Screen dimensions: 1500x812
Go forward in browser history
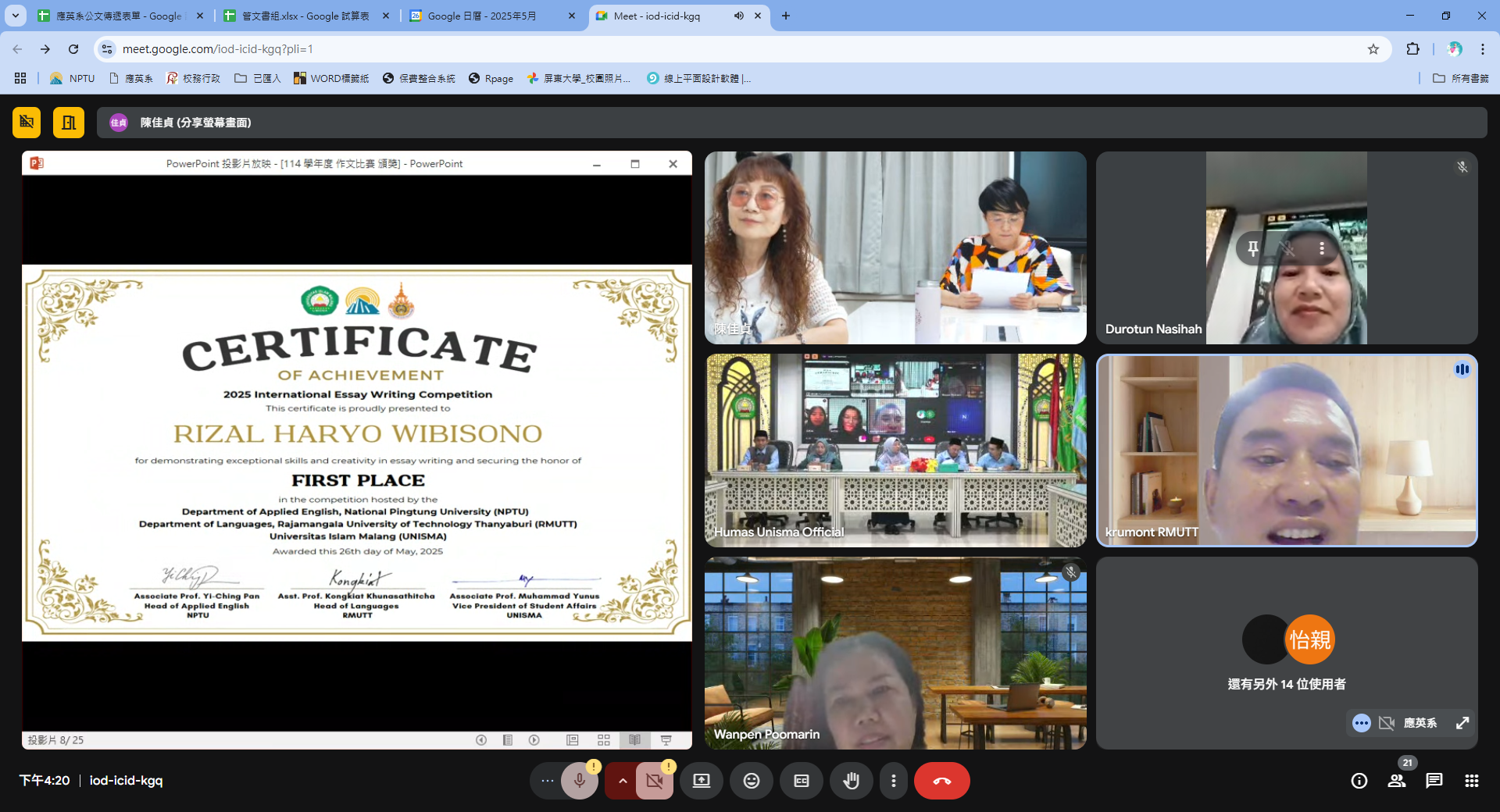coord(45,49)
